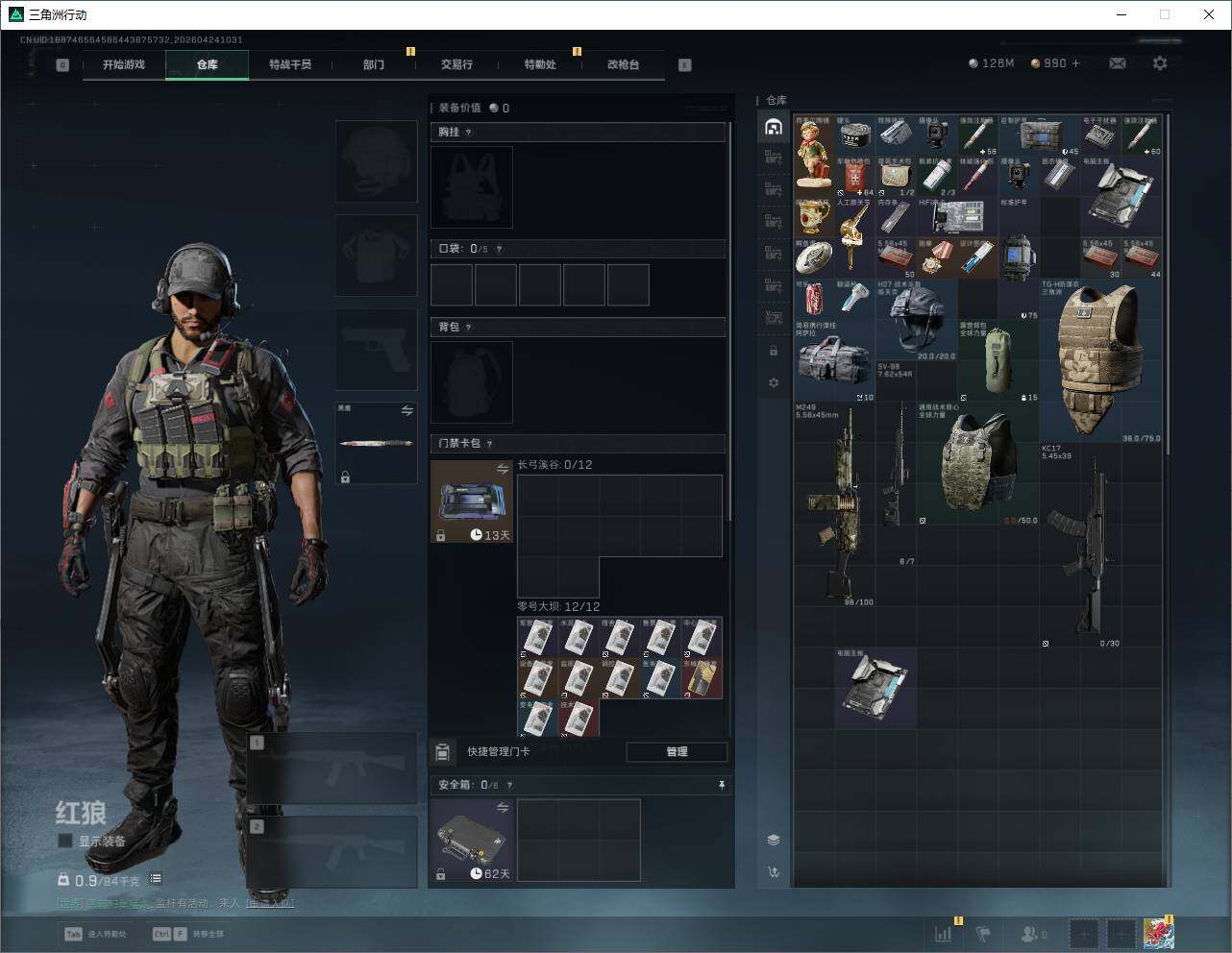
Task: Click the Tab 进入特勤处 shortcut button
Action: (x=96, y=934)
